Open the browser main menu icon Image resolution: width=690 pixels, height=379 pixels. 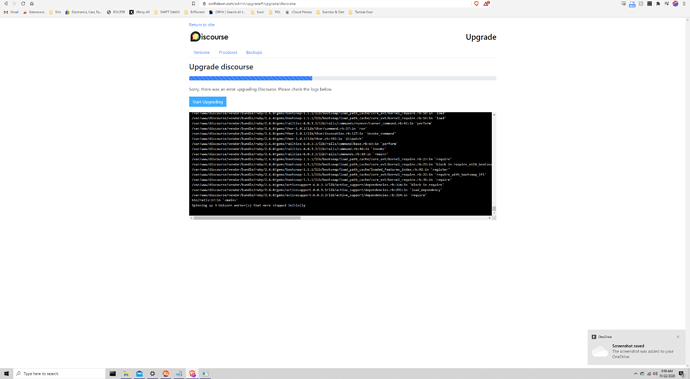(x=684, y=4)
